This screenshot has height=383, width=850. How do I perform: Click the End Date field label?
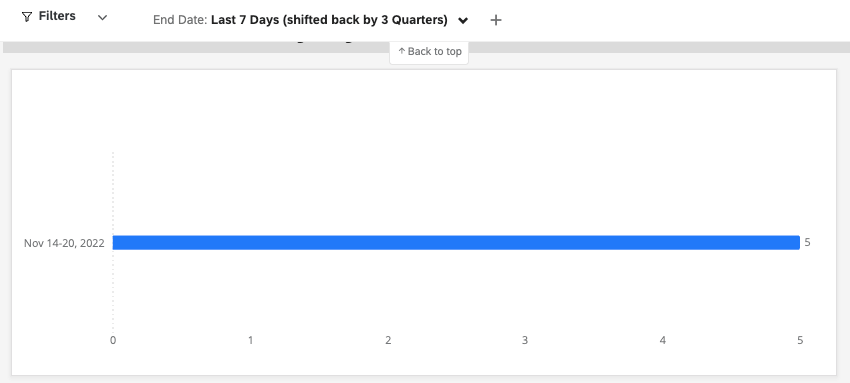coord(180,20)
